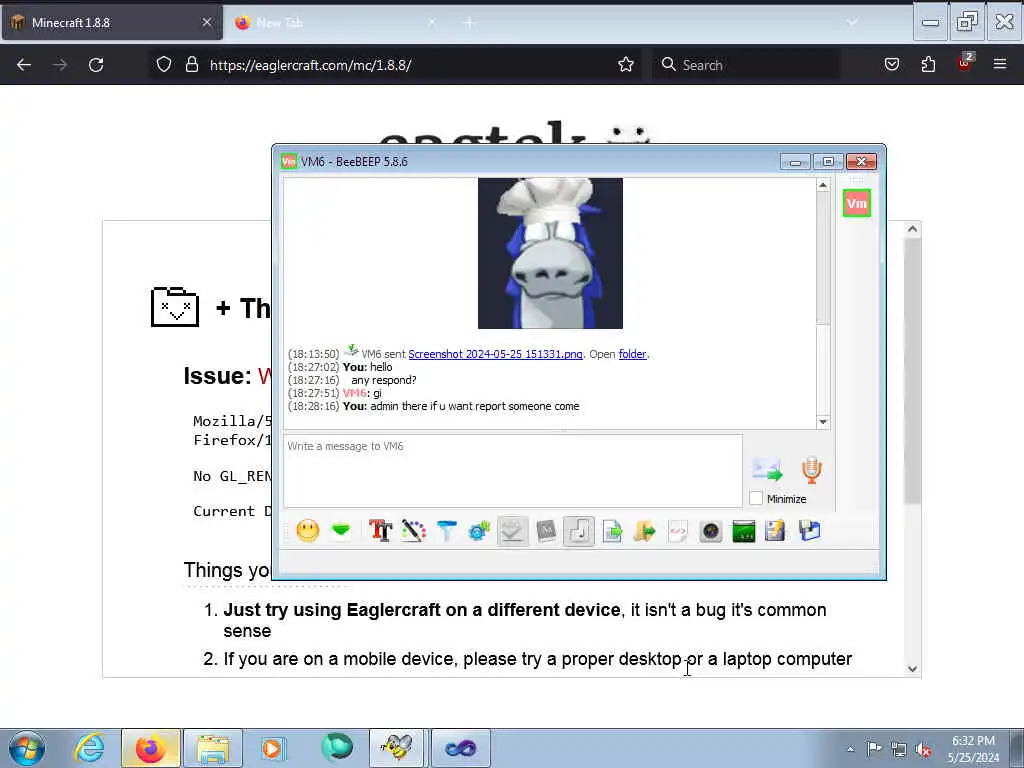1024x768 pixels.
Task: Click the floppy-with-note save chat icon
Action: 775,530
